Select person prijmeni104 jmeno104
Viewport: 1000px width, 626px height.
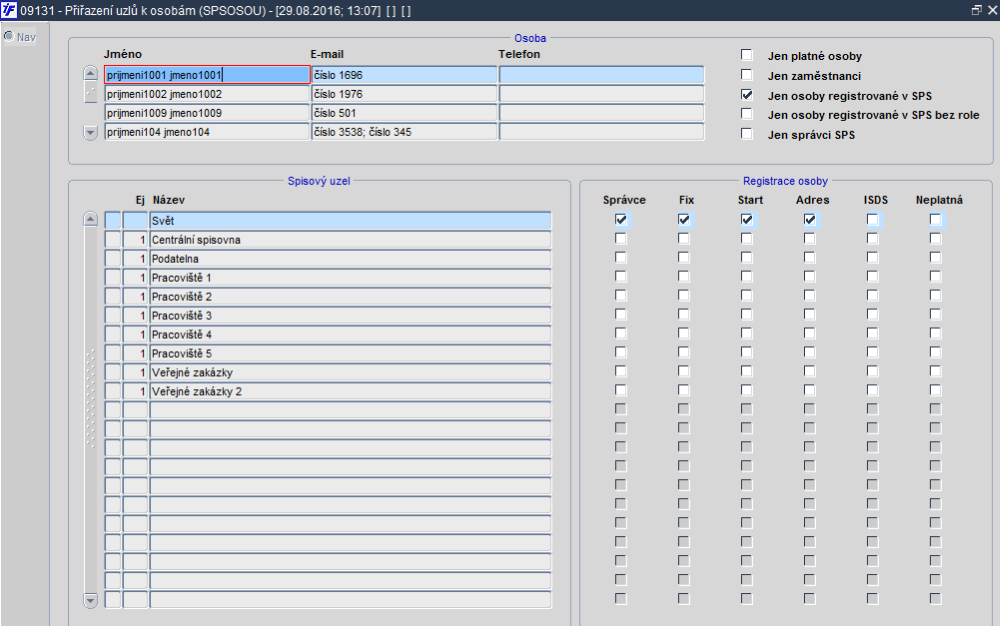(207, 132)
